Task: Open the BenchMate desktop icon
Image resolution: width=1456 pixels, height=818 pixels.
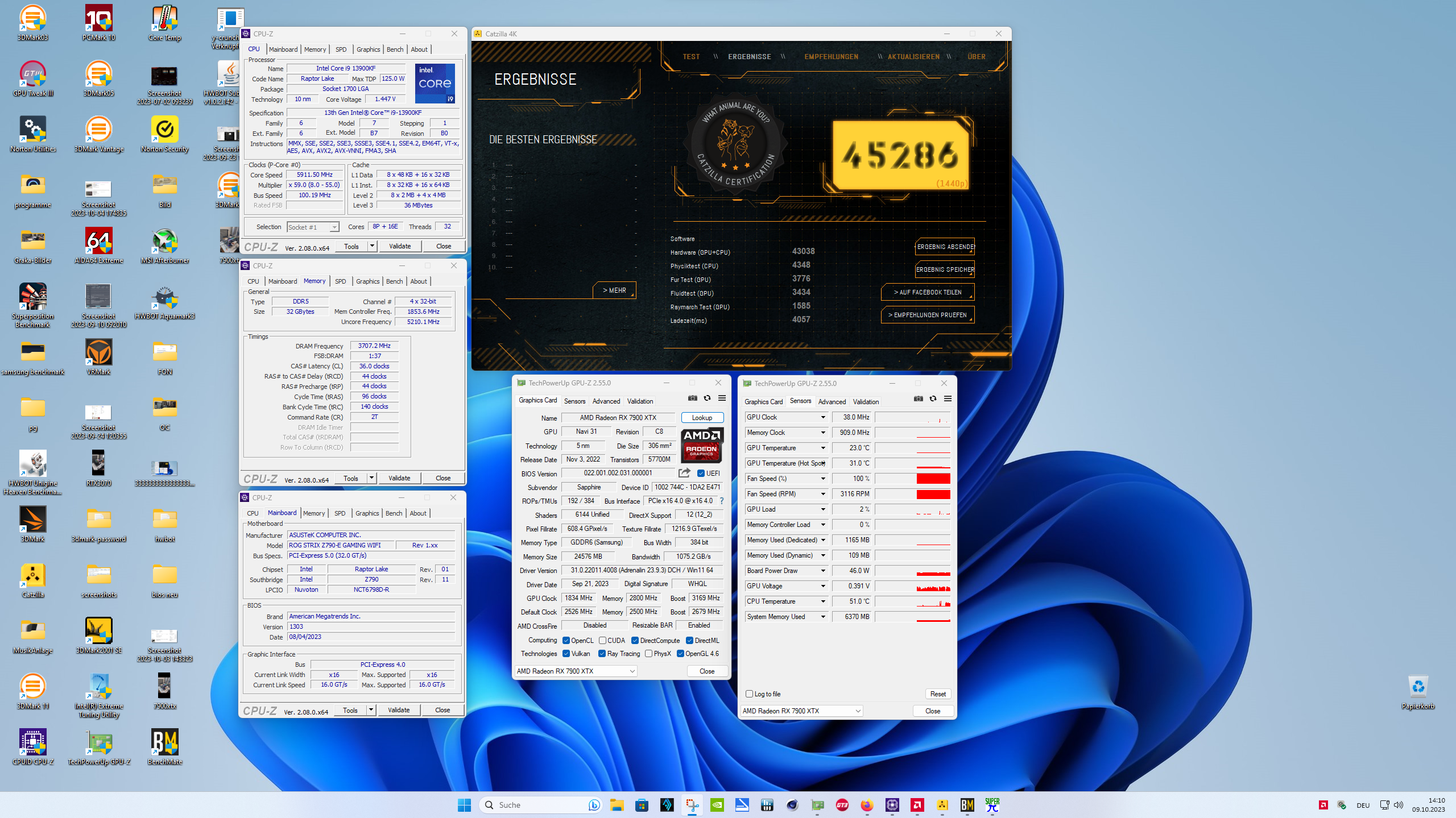Action: click(x=164, y=747)
